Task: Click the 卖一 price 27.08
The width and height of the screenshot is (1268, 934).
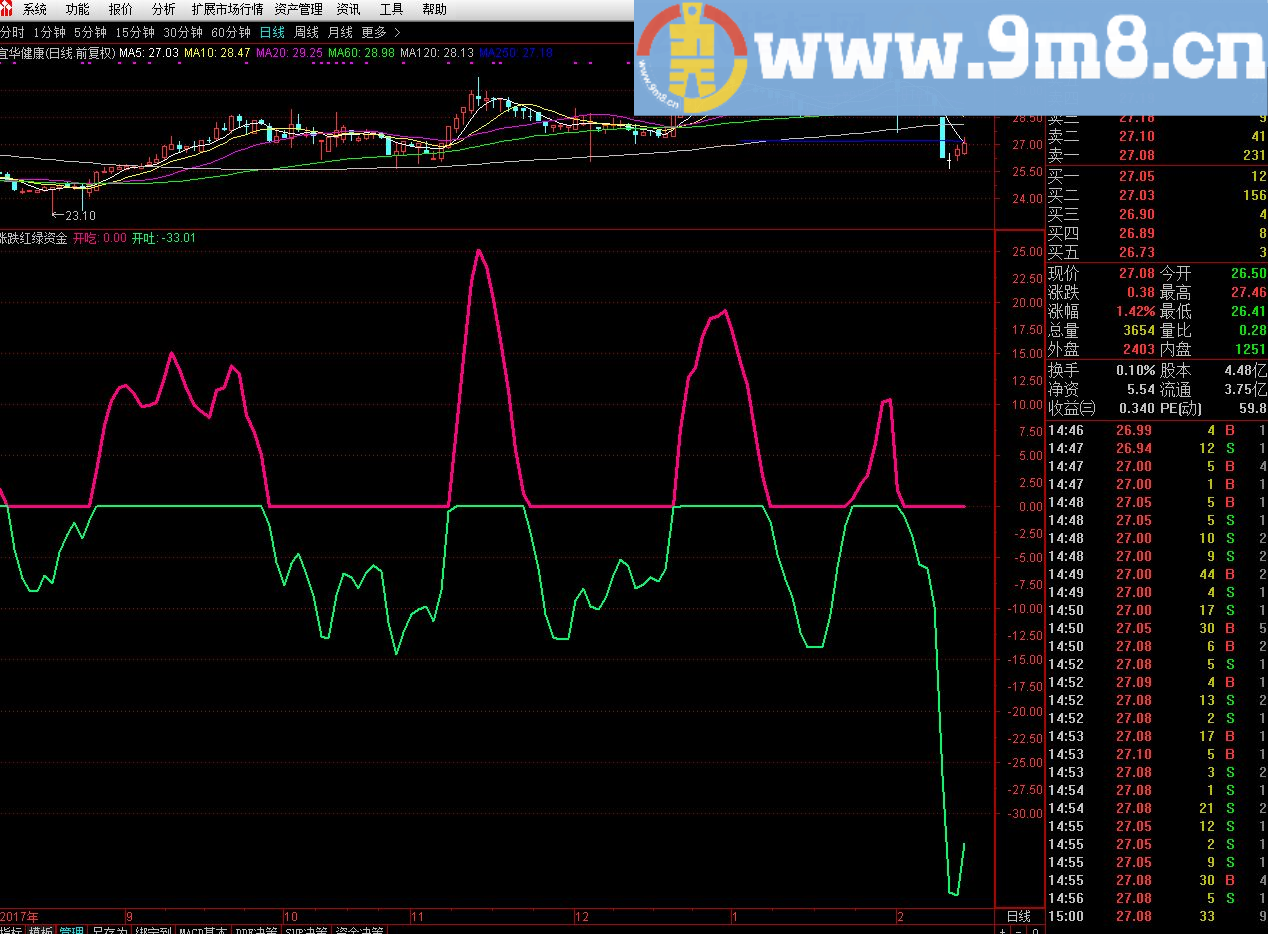Action: (x=1136, y=155)
